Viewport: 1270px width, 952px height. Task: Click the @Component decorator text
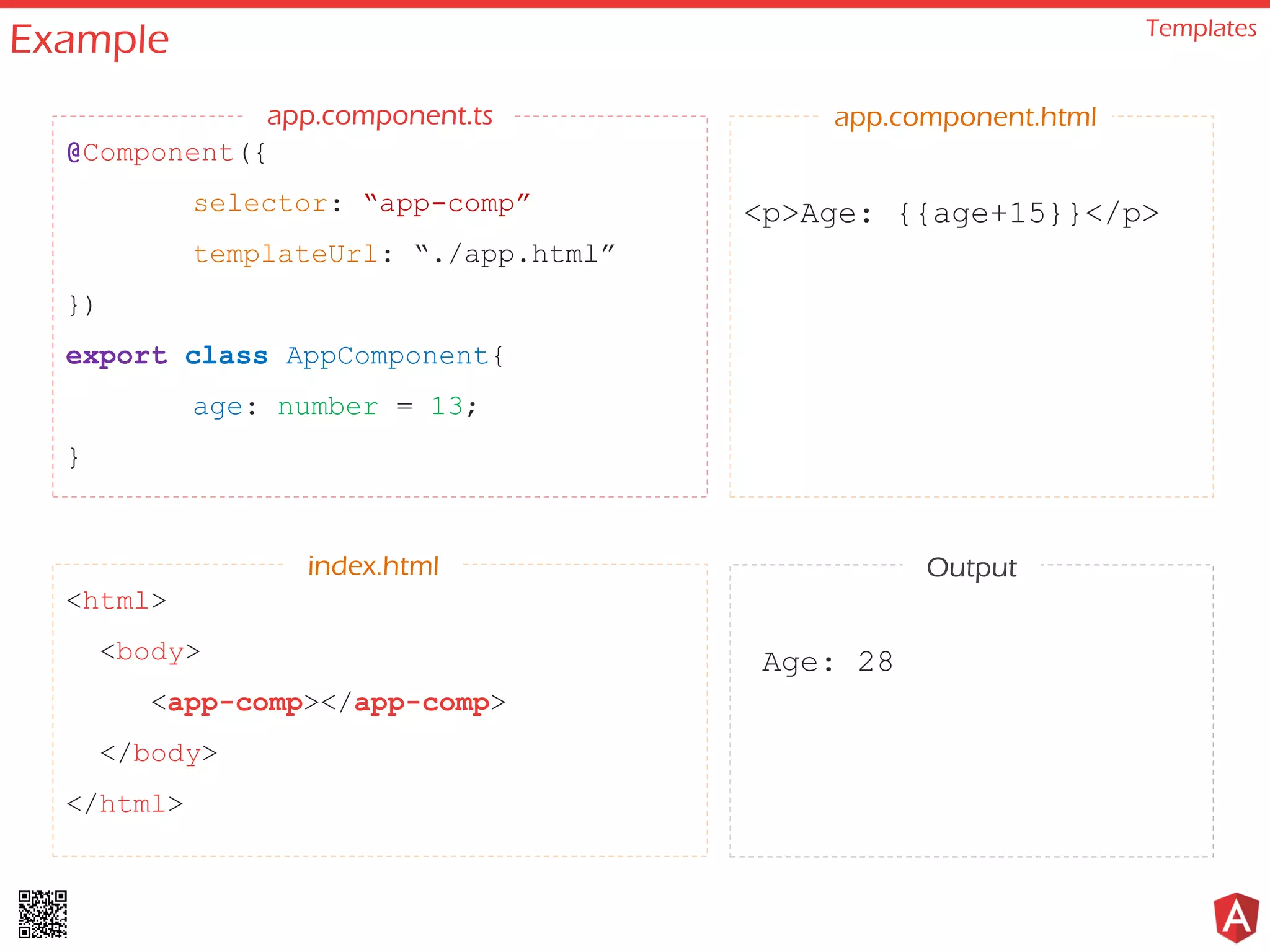coord(151,152)
